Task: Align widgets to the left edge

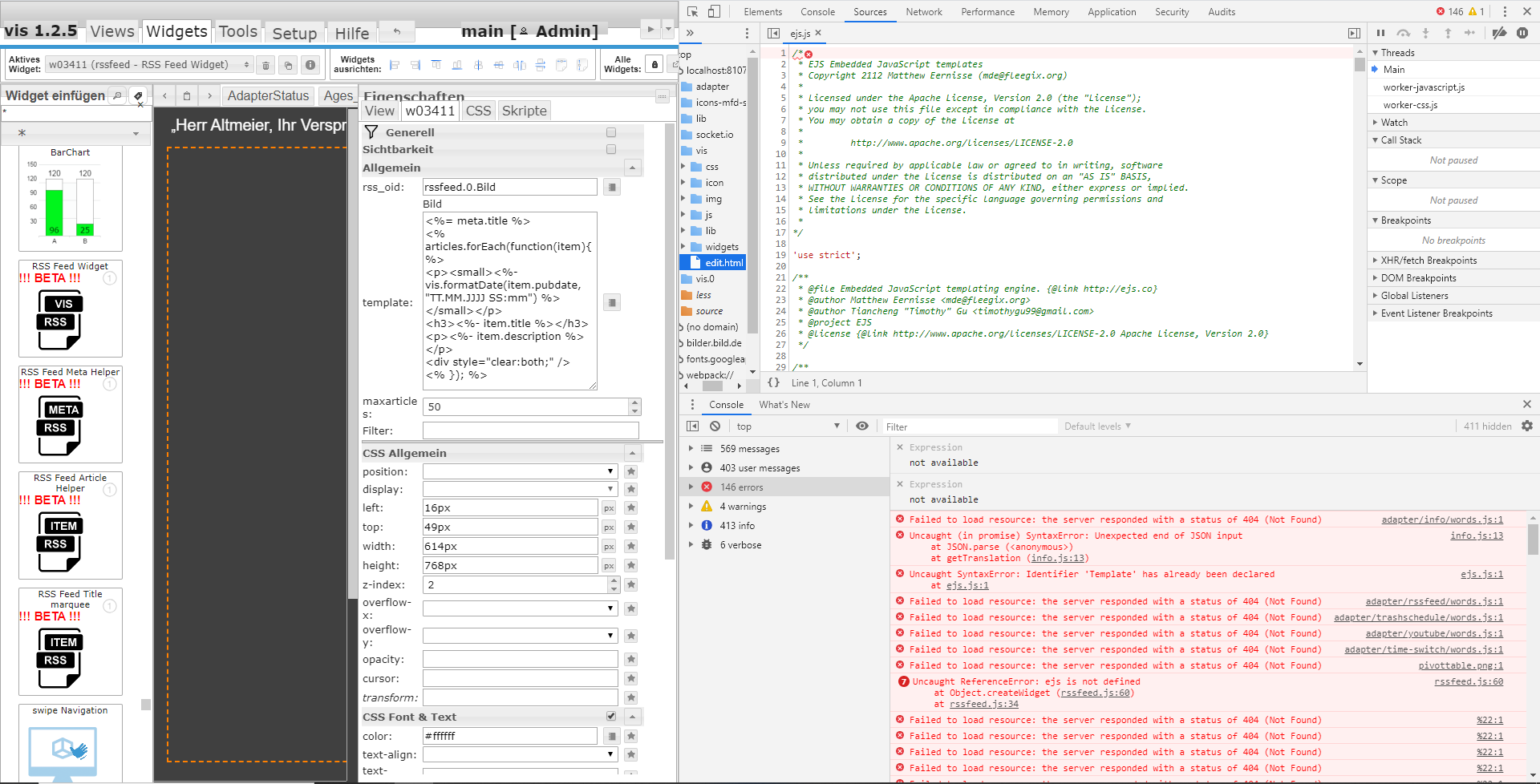Action: point(395,65)
